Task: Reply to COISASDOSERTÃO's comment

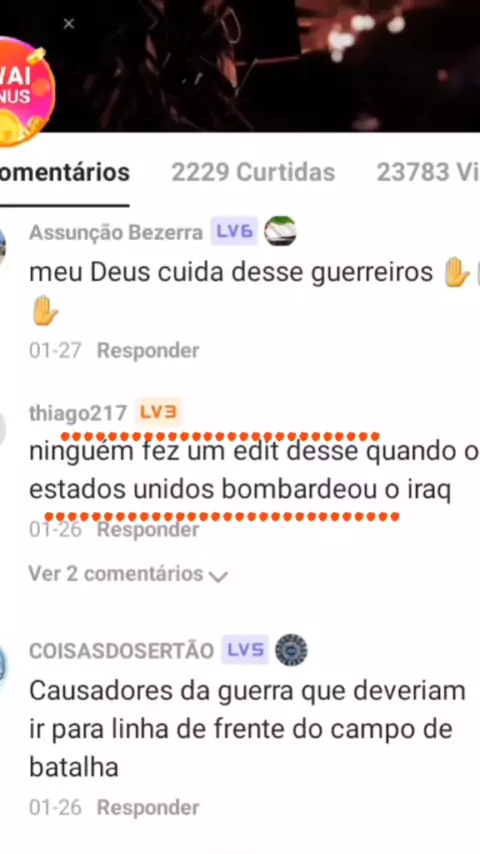Action: (148, 808)
